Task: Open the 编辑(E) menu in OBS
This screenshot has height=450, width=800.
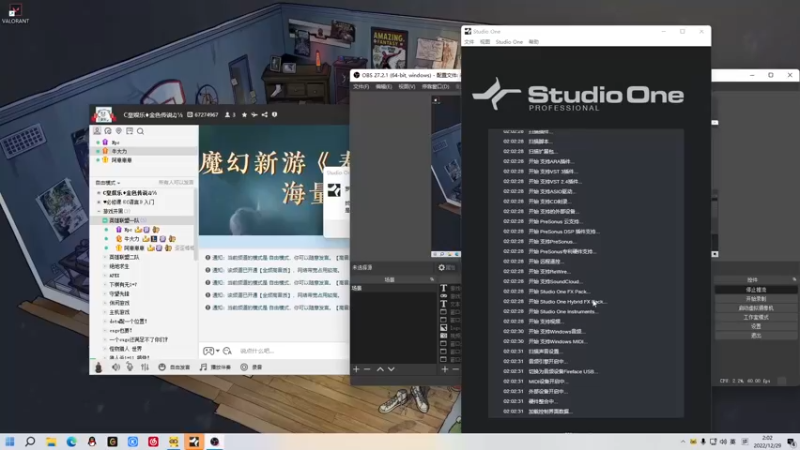Action: pos(384,87)
